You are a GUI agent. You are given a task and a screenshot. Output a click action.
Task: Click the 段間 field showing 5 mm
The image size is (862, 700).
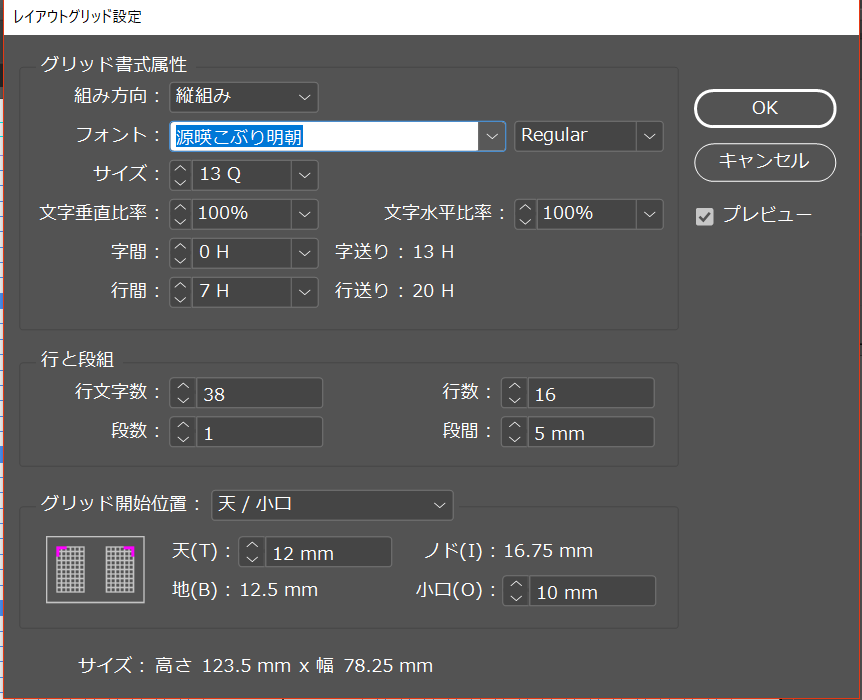coord(591,432)
